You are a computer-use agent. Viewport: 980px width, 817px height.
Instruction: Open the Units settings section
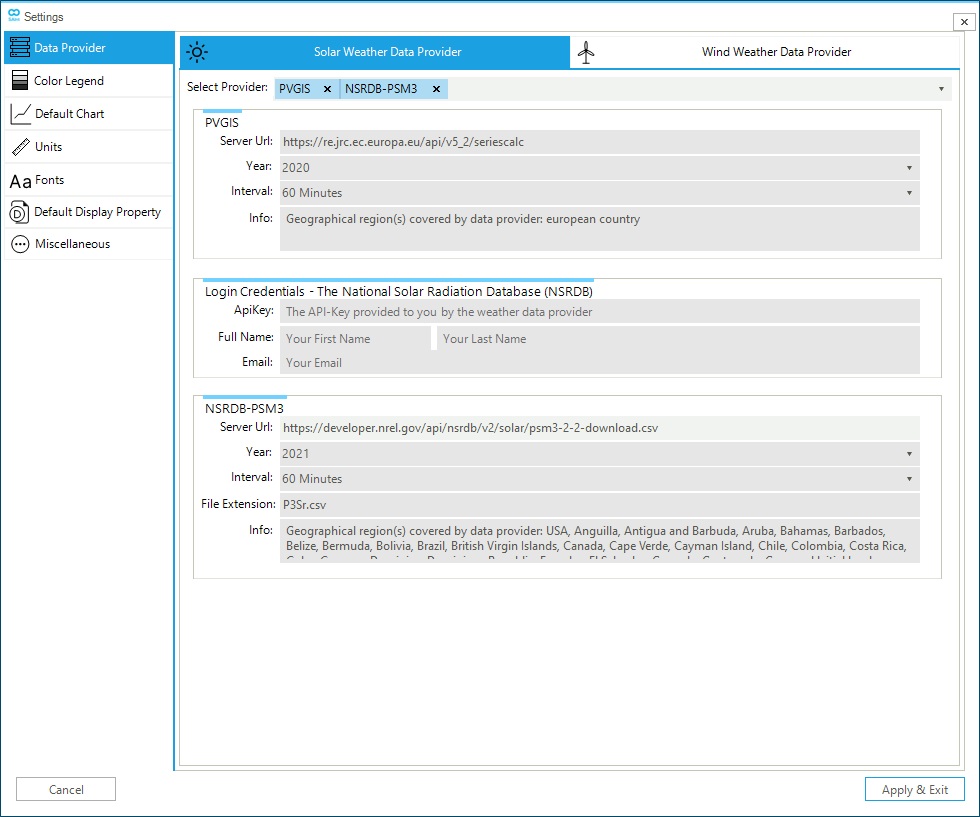[x=48, y=147]
